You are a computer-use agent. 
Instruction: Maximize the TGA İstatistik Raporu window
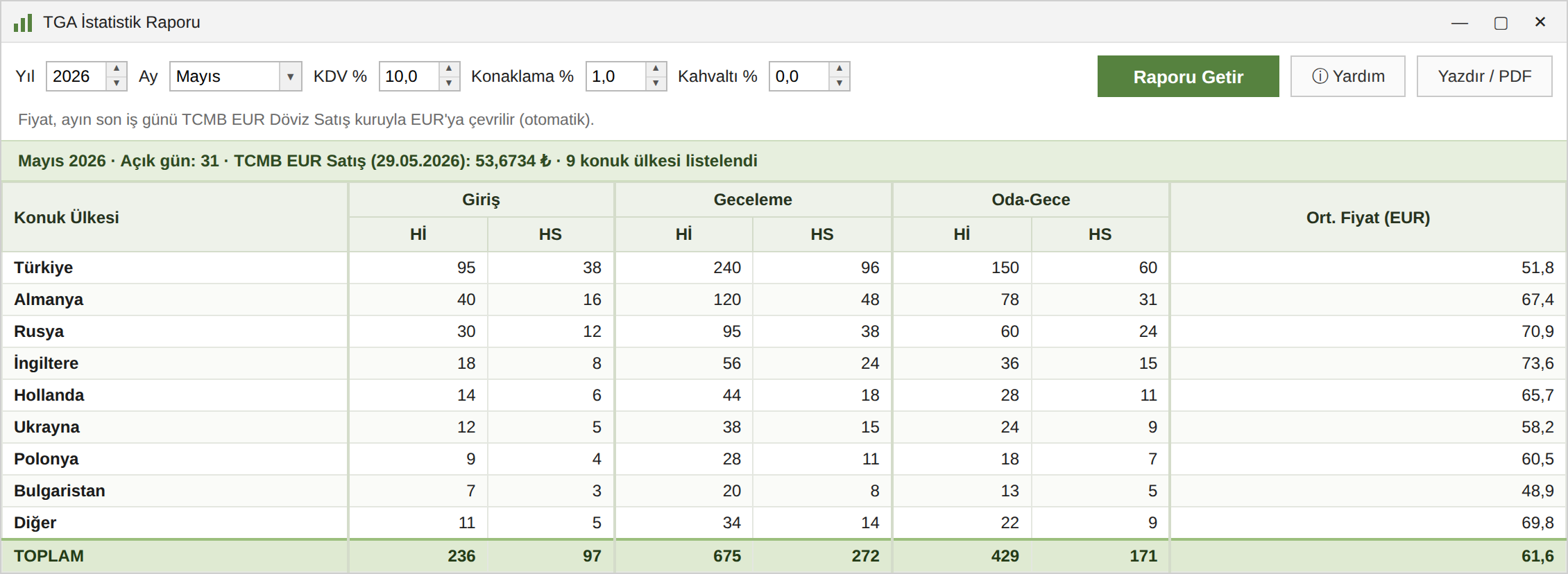point(1501,23)
